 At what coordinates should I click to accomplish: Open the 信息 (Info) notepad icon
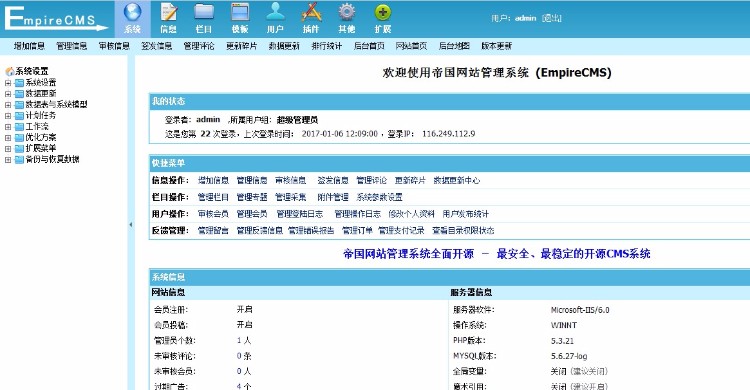(168, 18)
